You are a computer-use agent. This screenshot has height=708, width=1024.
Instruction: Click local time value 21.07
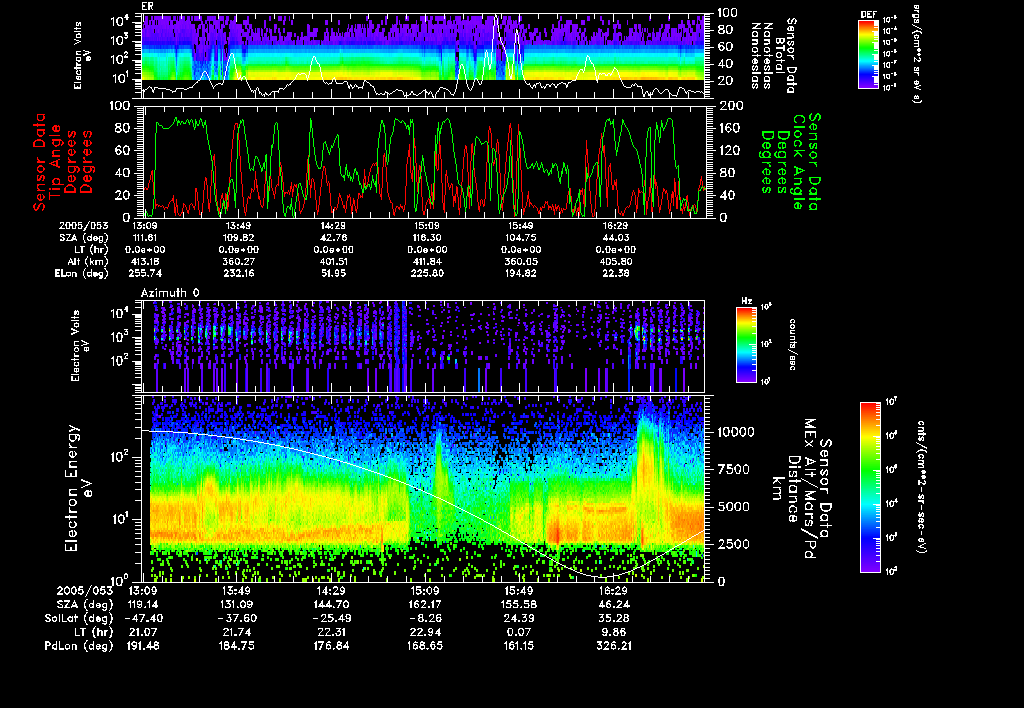tap(145, 632)
